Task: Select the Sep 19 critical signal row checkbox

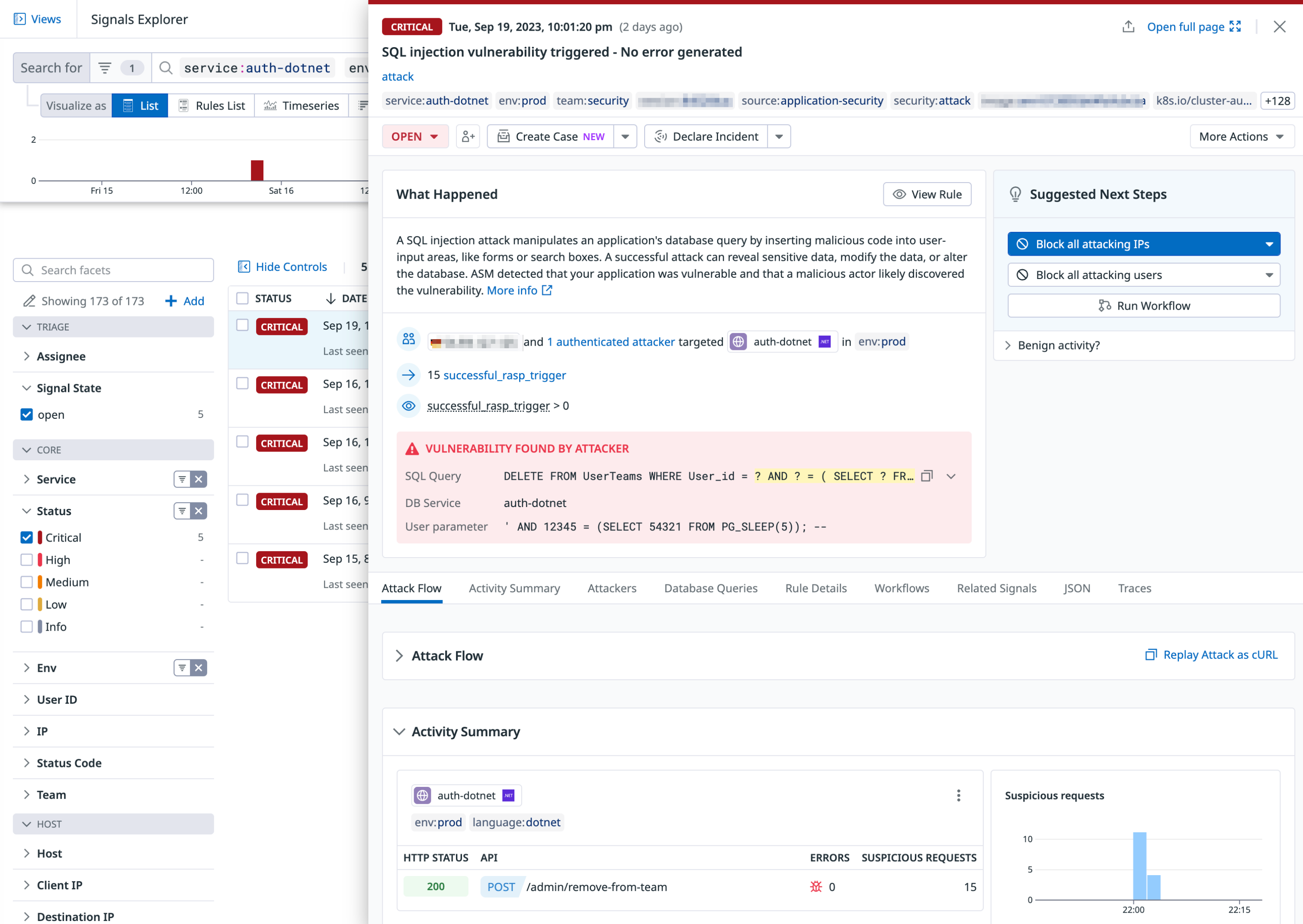Action: pyautogui.click(x=242, y=325)
